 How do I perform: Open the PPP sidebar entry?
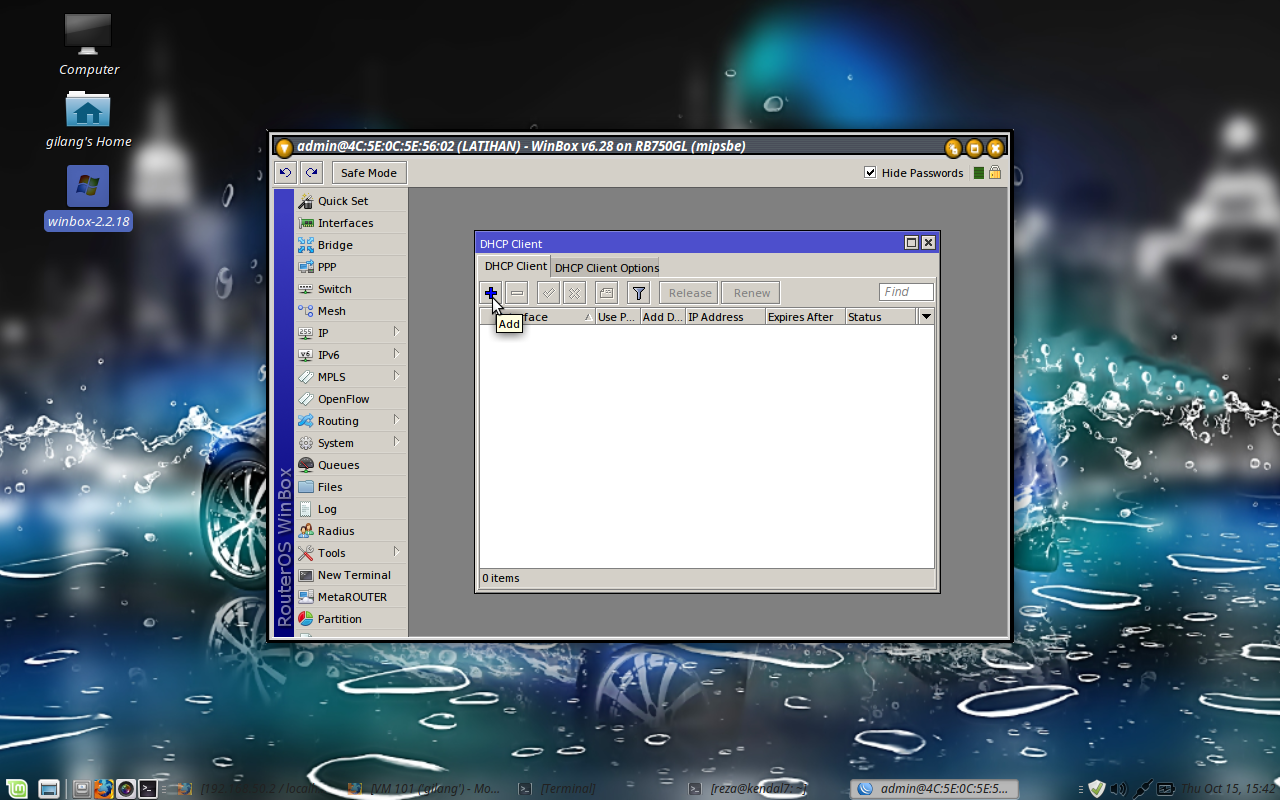click(x=351, y=267)
